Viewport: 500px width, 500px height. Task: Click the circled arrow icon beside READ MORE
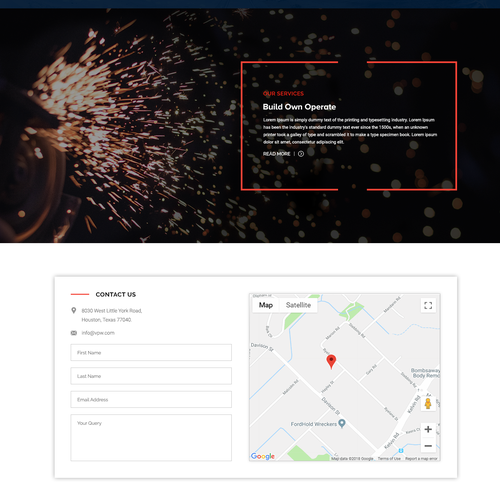pyautogui.click(x=301, y=154)
